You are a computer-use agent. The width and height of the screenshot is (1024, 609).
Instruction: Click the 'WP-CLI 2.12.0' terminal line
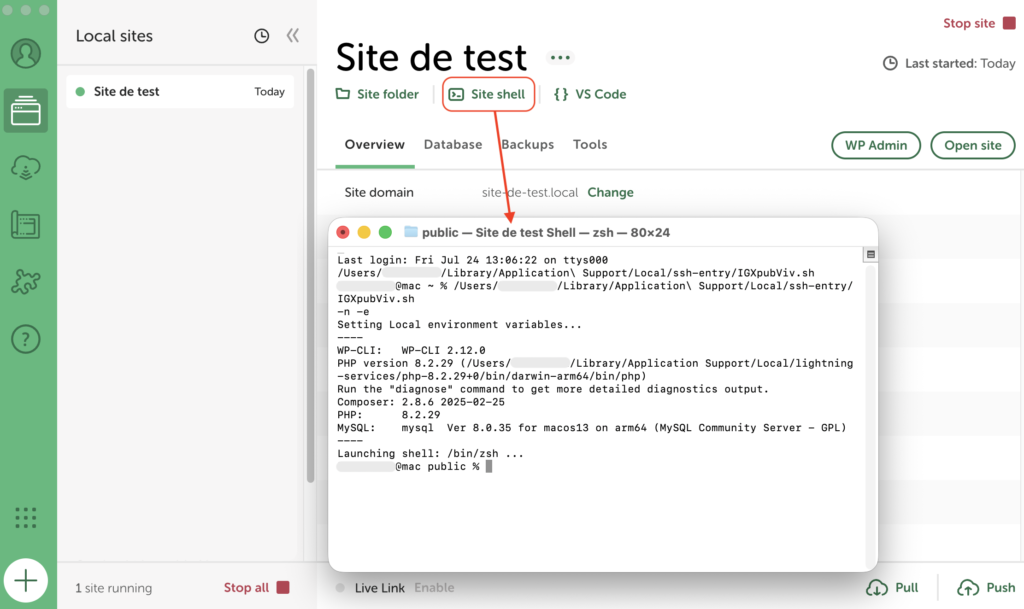(411, 351)
